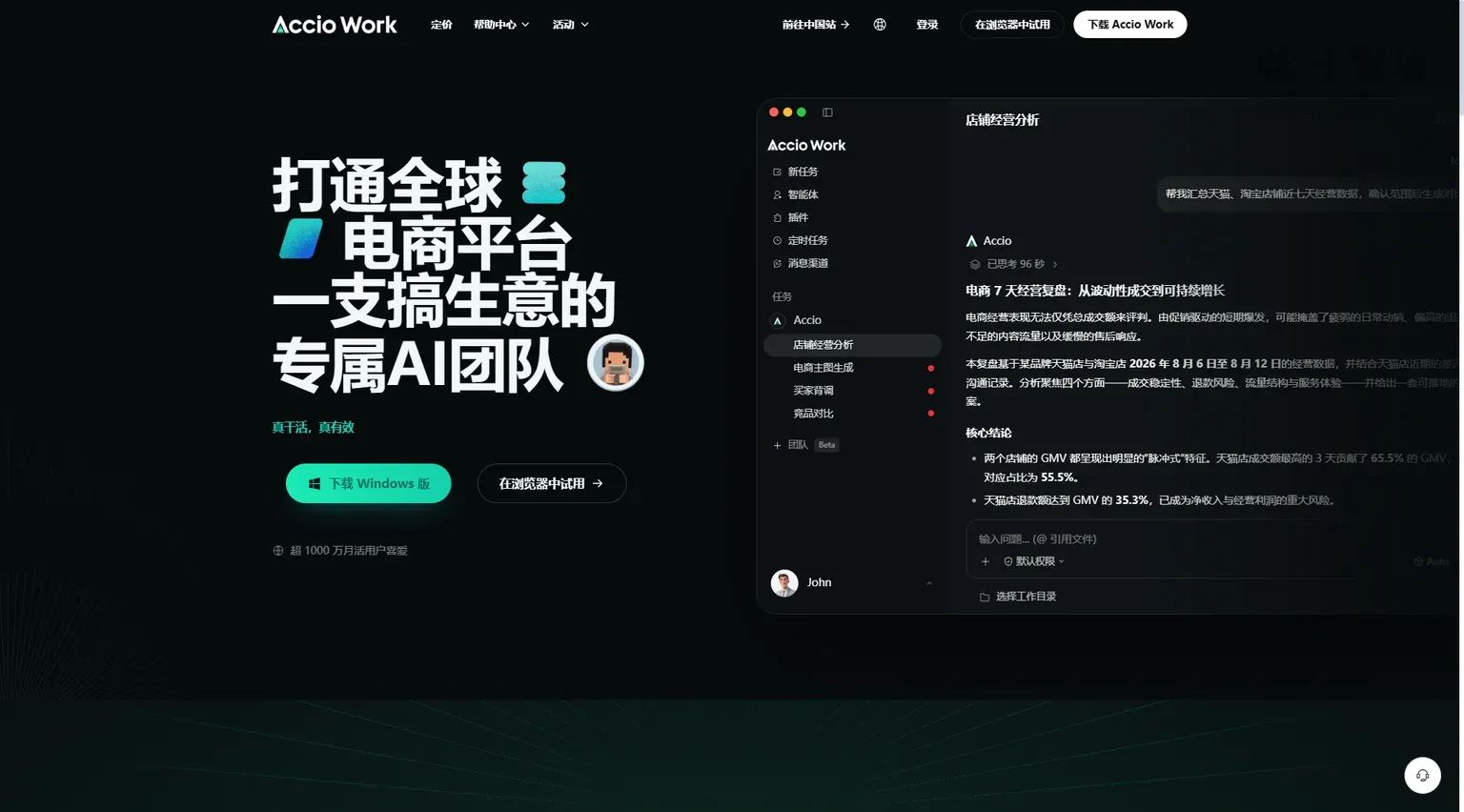Open the customer support headset icon
This screenshot has width=1464, height=812.
pyautogui.click(x=1422, y=775)
